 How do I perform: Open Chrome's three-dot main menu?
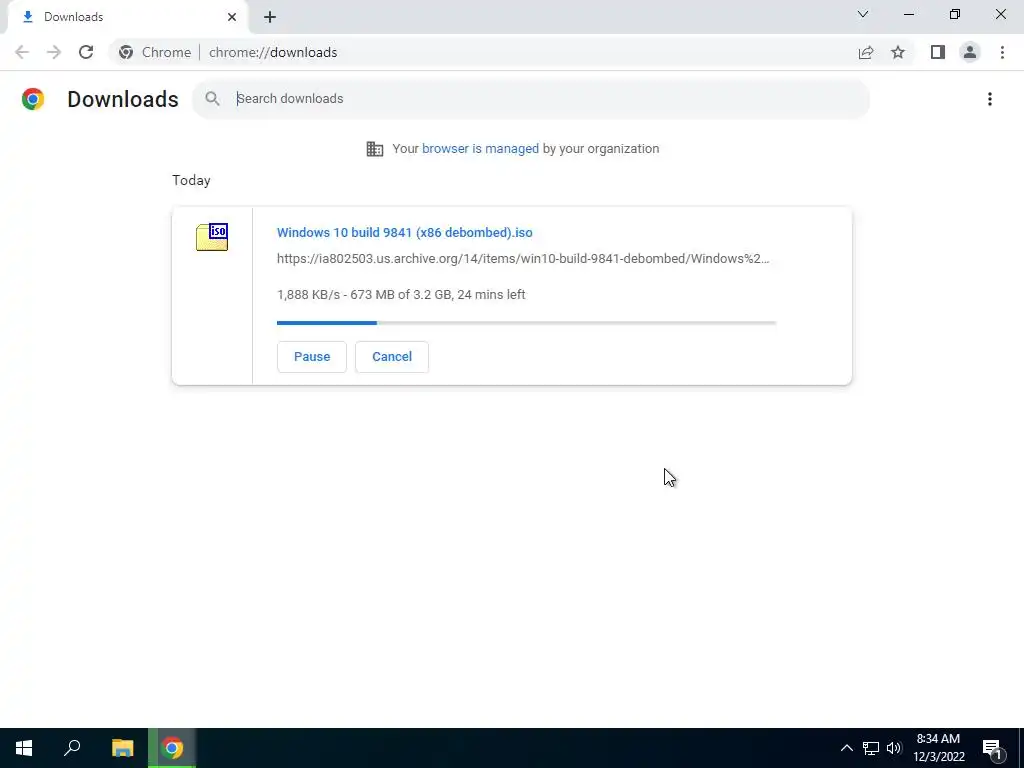tap(1002, 52)
